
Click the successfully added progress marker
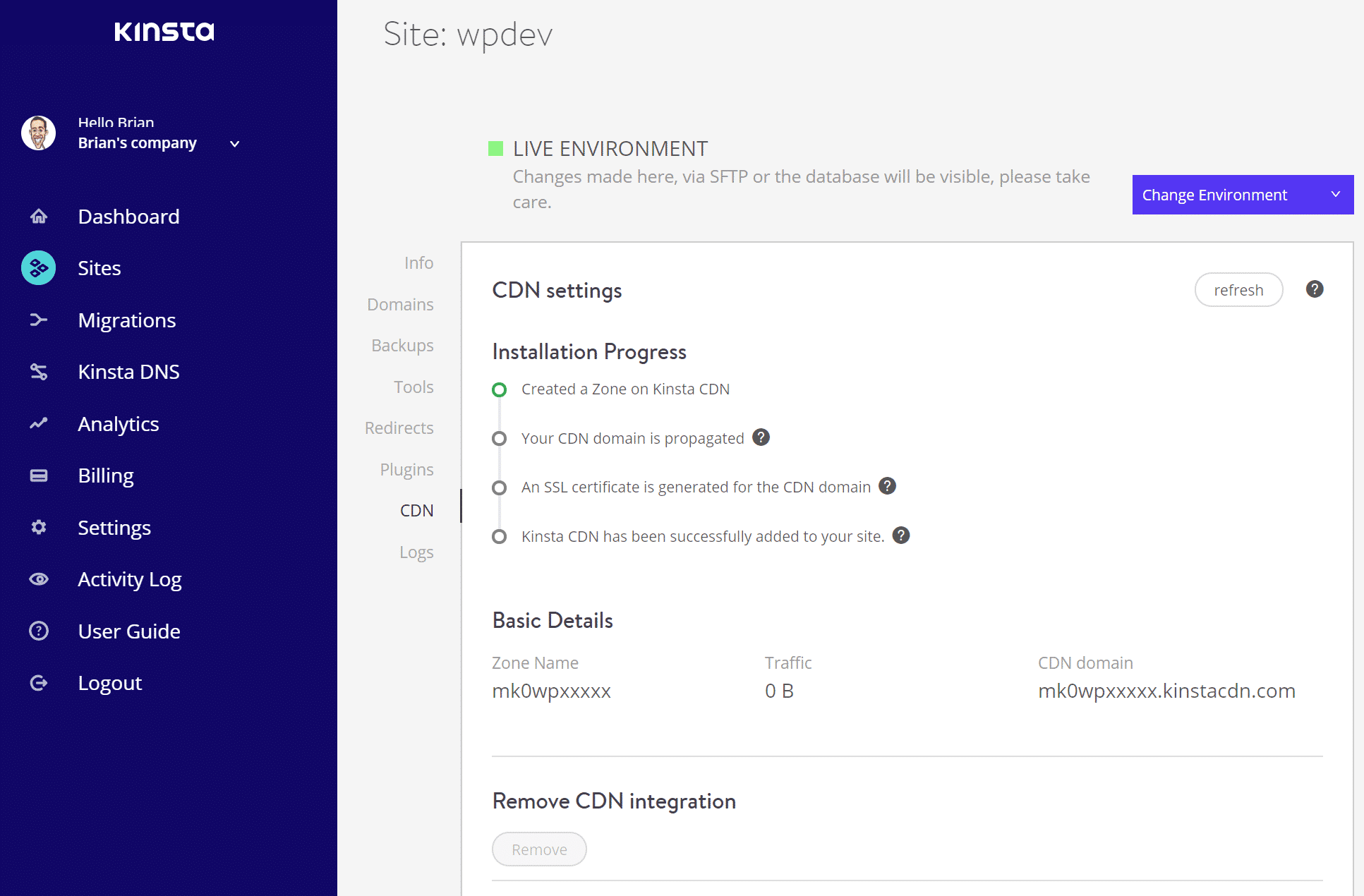(499, 537)
